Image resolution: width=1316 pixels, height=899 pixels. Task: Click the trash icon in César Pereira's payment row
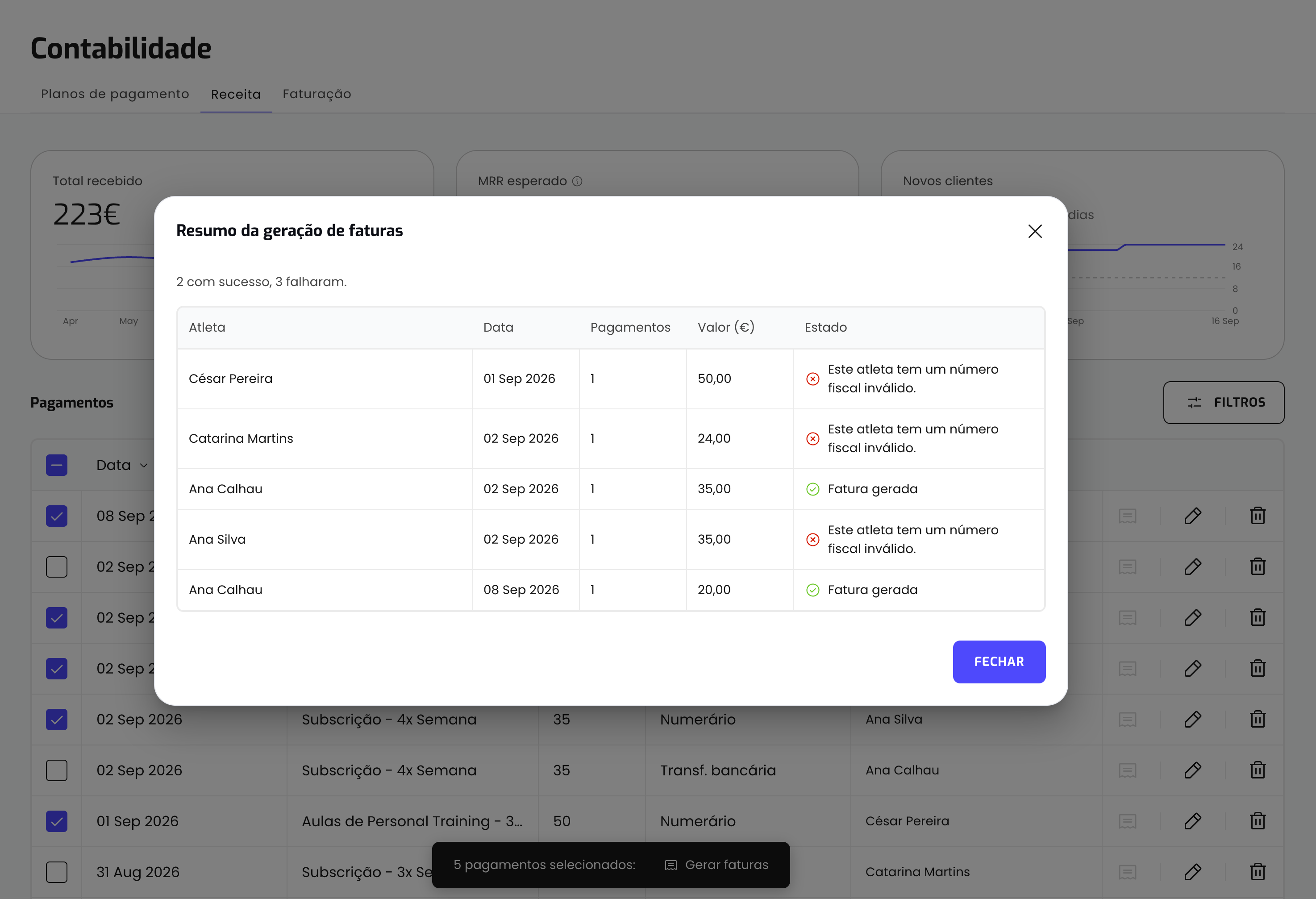1258,821
